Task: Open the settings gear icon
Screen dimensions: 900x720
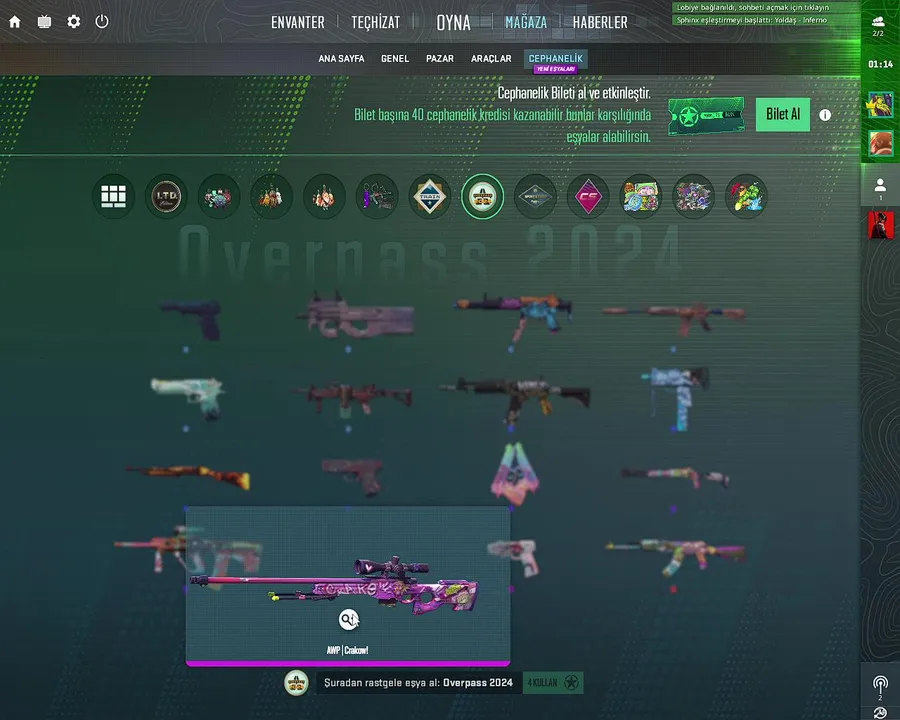Action: click(73, 22)
